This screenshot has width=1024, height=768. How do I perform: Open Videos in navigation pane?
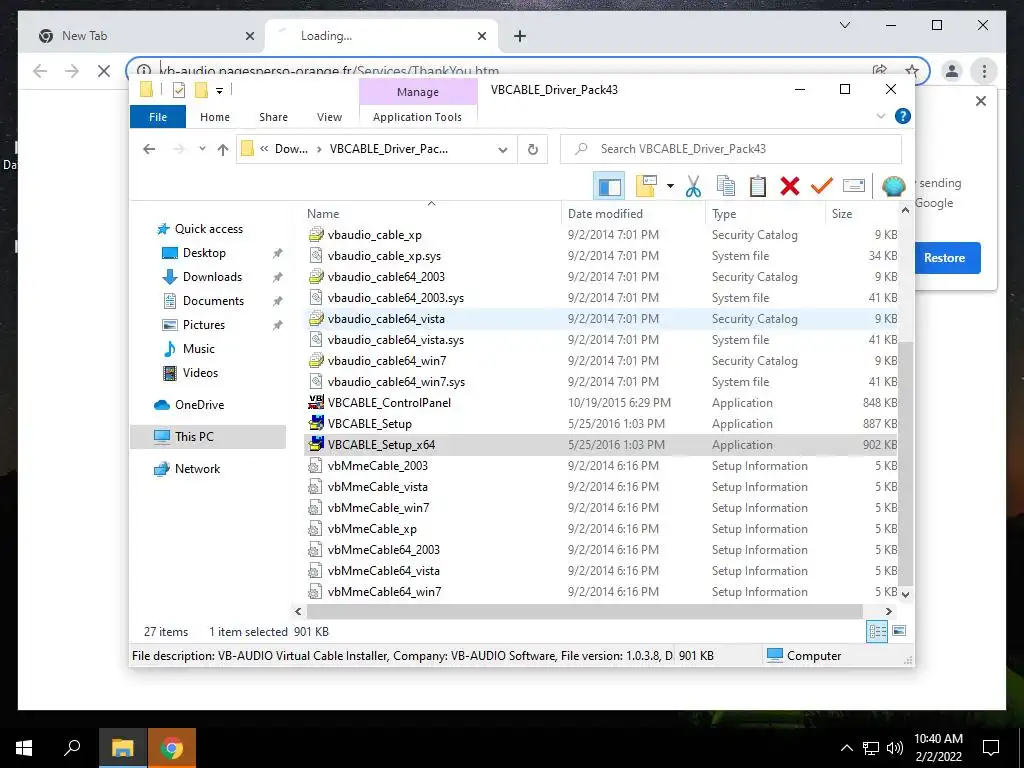pyautogui.click(x=200, y=373)
